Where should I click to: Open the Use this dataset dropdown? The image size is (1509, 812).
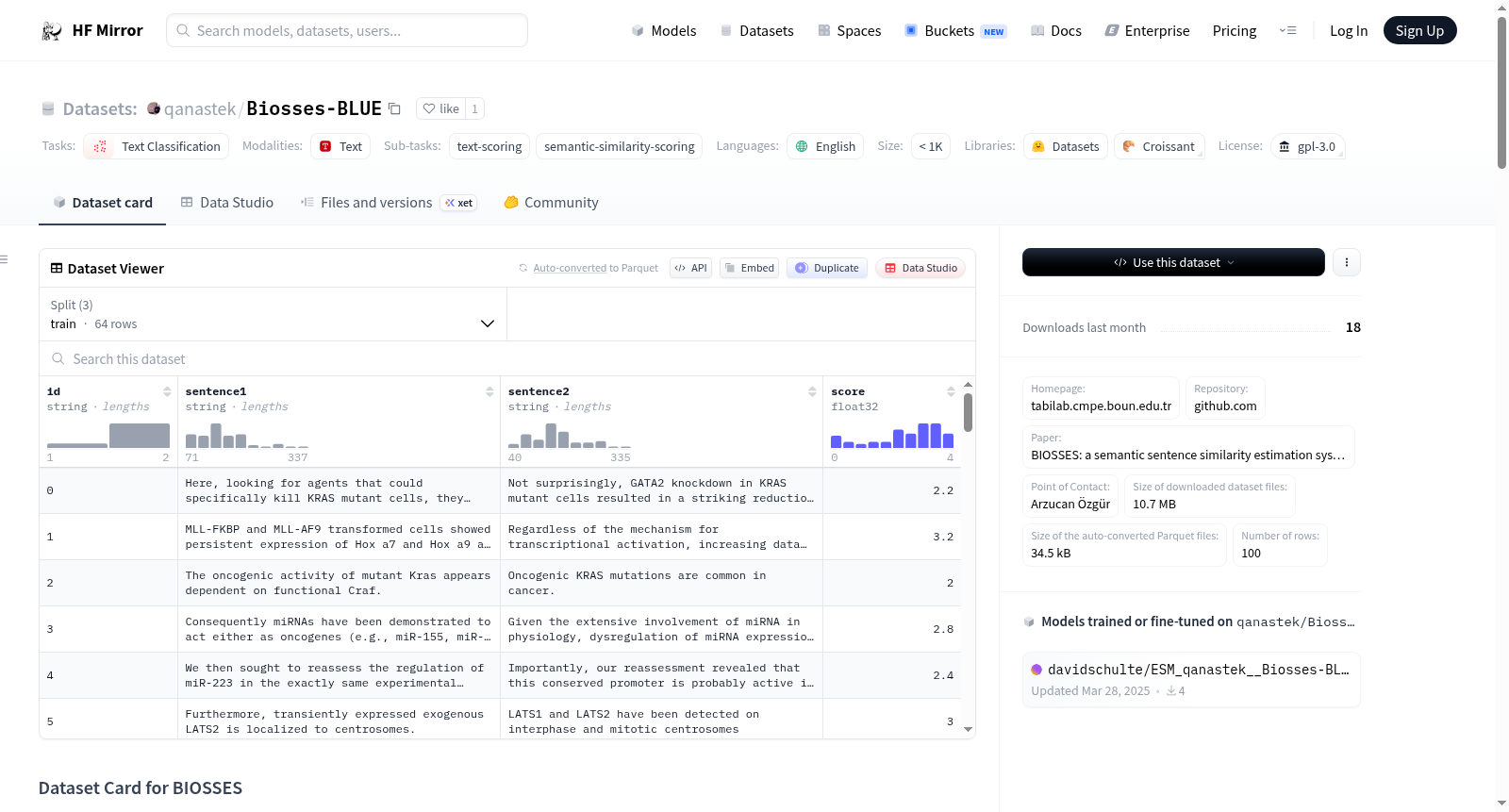pyautogui.click(x=1173, y=262)
